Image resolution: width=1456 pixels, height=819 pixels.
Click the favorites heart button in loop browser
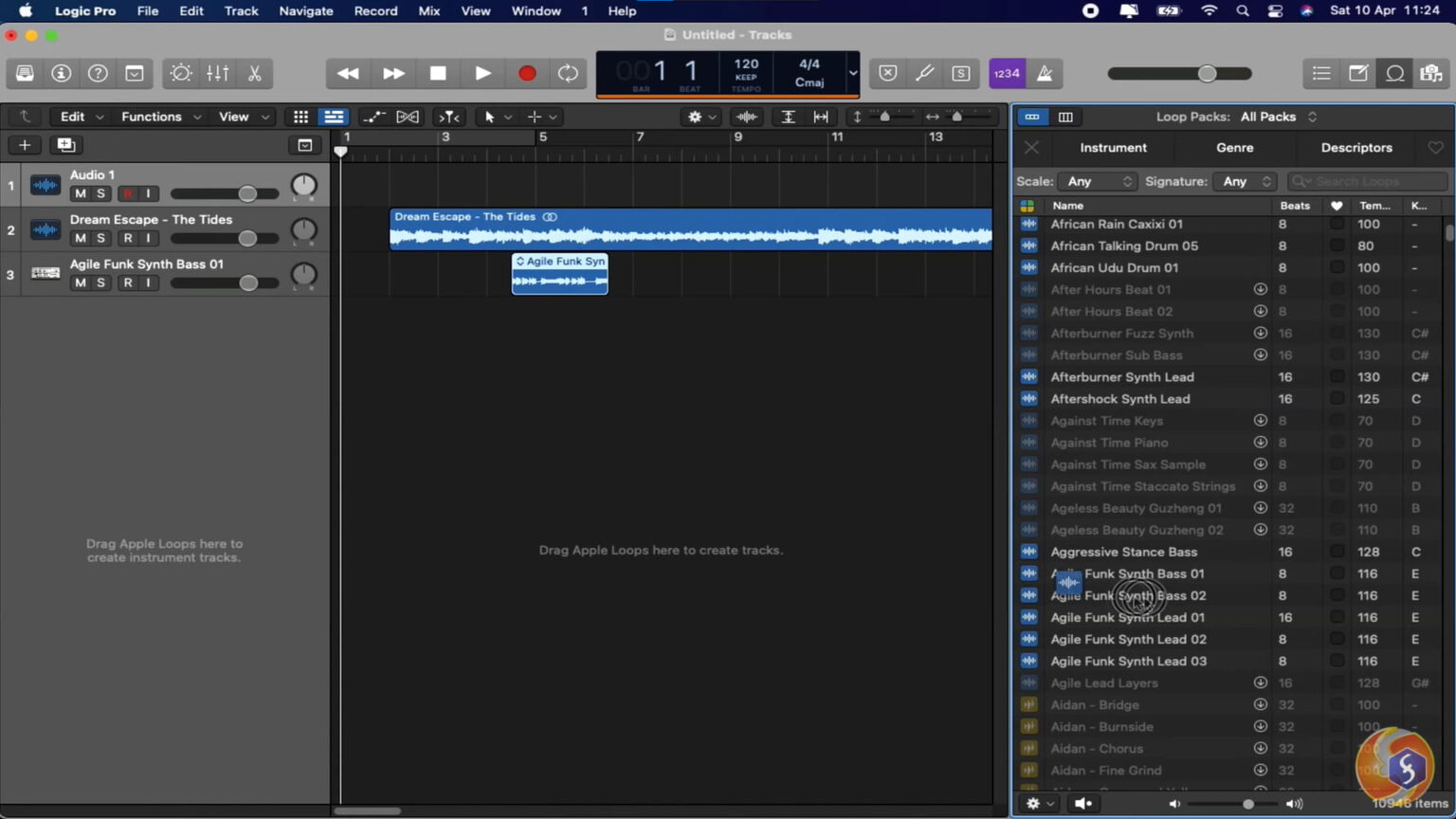pyautogui.click(x=1435, y=148)
